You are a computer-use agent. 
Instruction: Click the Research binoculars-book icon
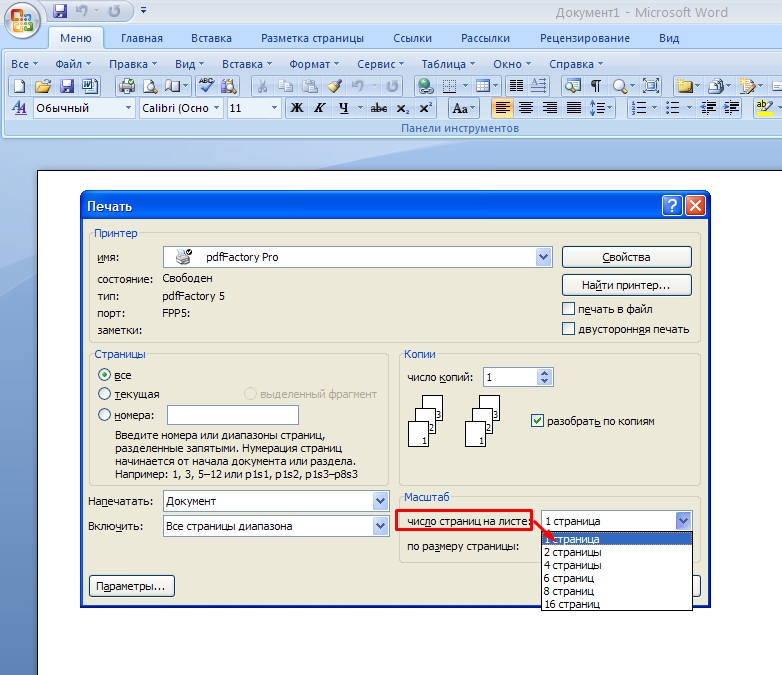[229, 86]
